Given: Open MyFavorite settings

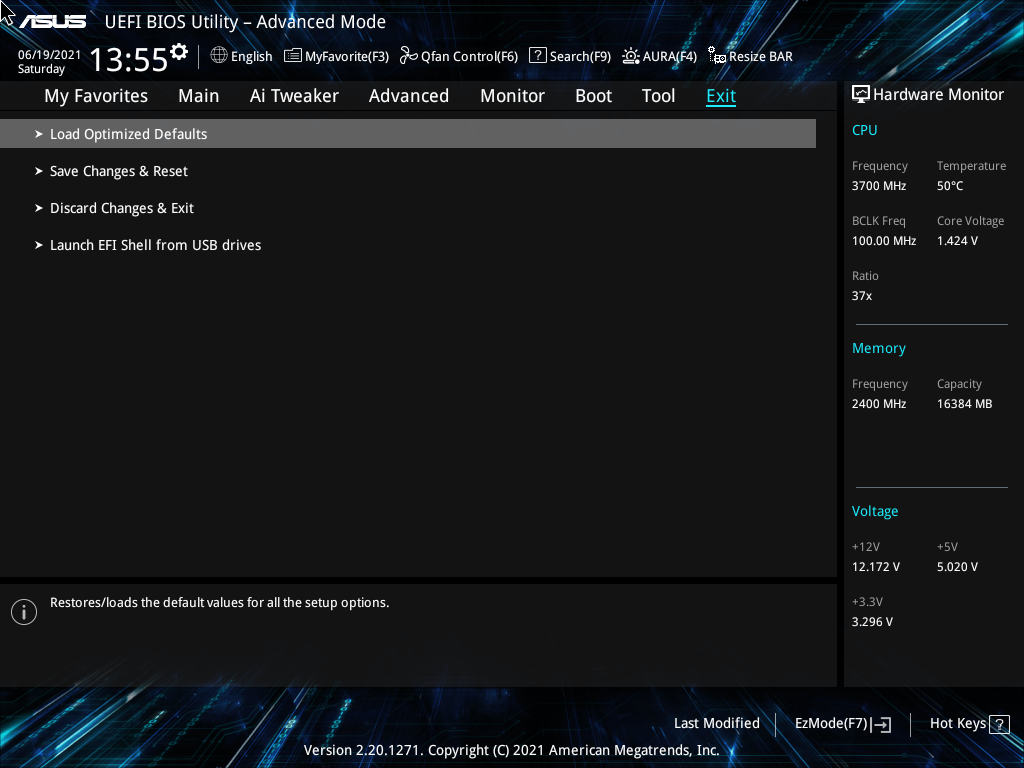Looking at the screenshot, I should point(335,56).
